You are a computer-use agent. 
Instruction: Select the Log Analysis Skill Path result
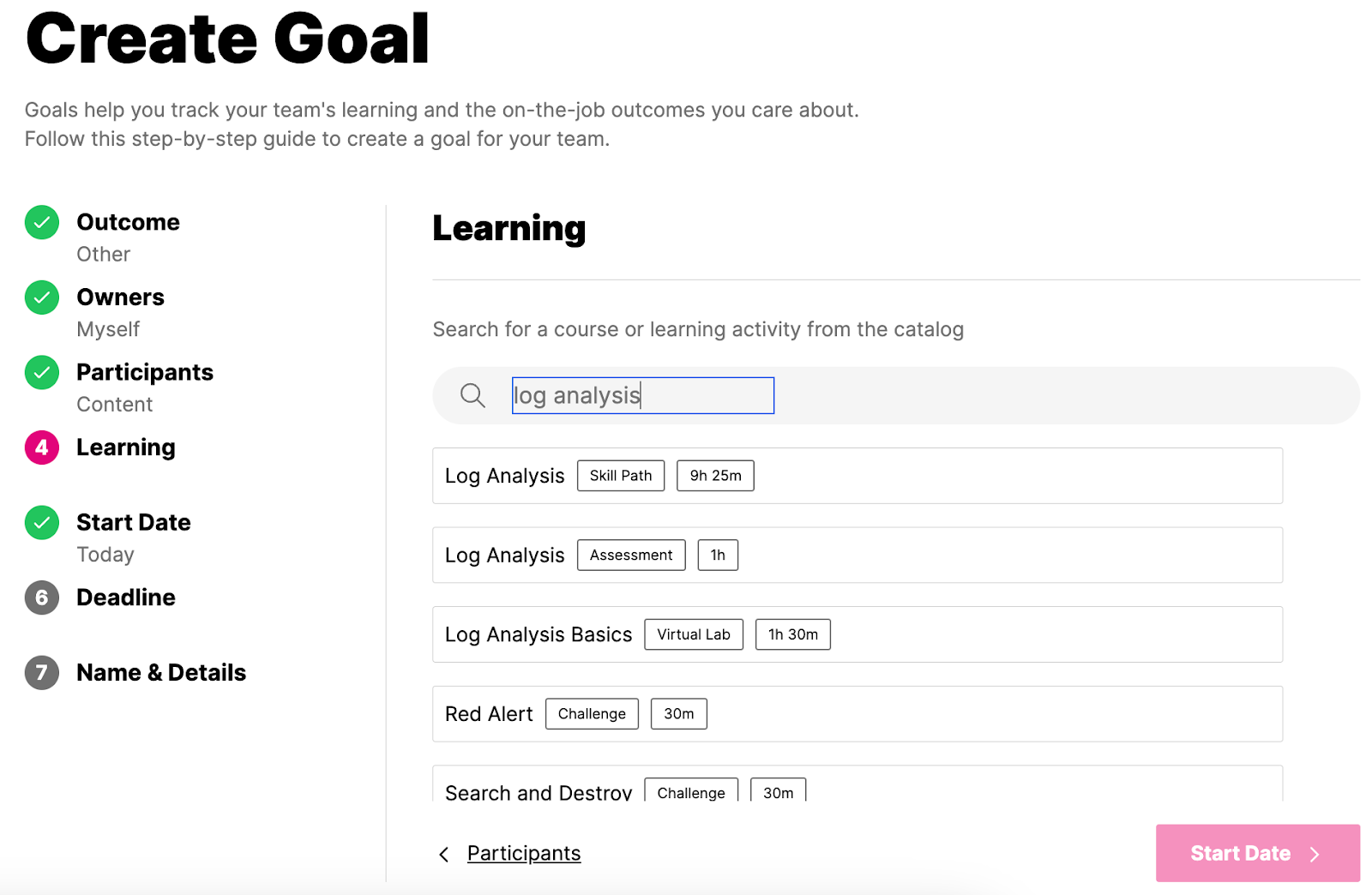(857, 476)
